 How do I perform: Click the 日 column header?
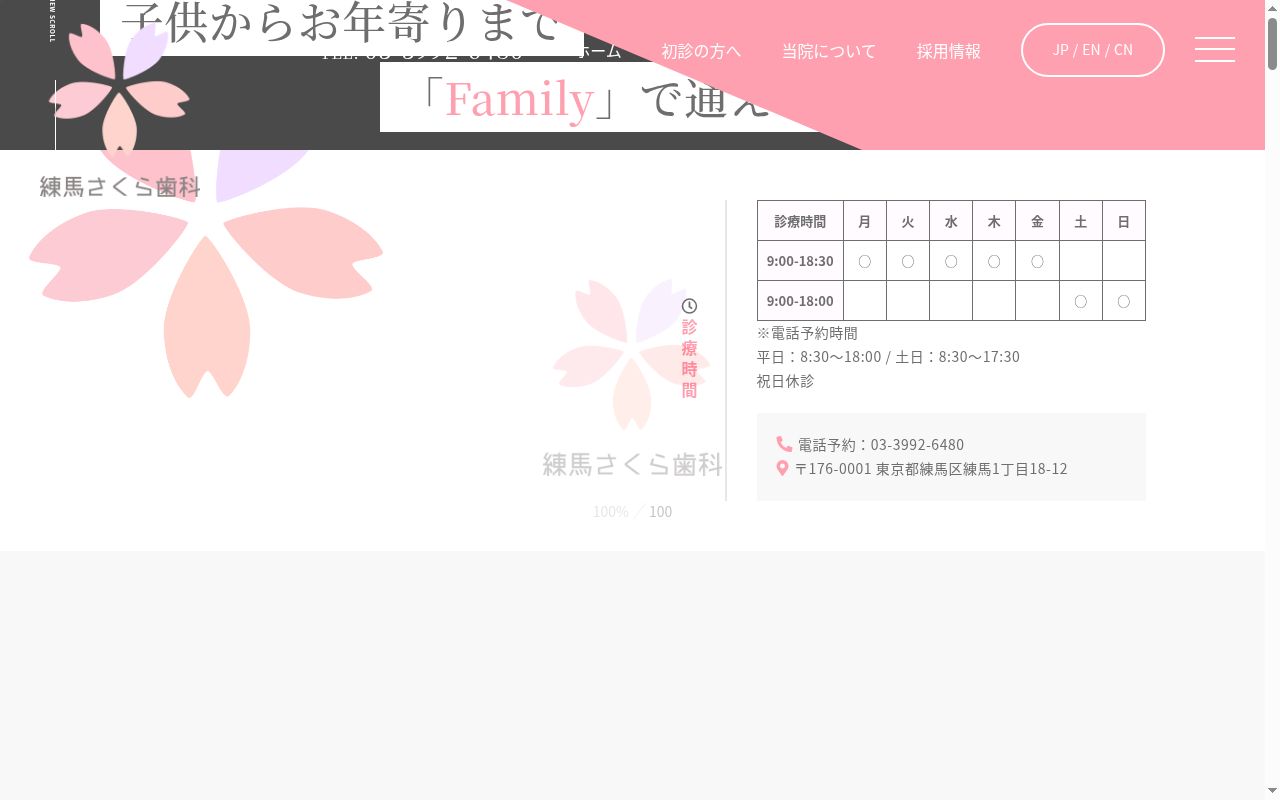coord(1124,221)
